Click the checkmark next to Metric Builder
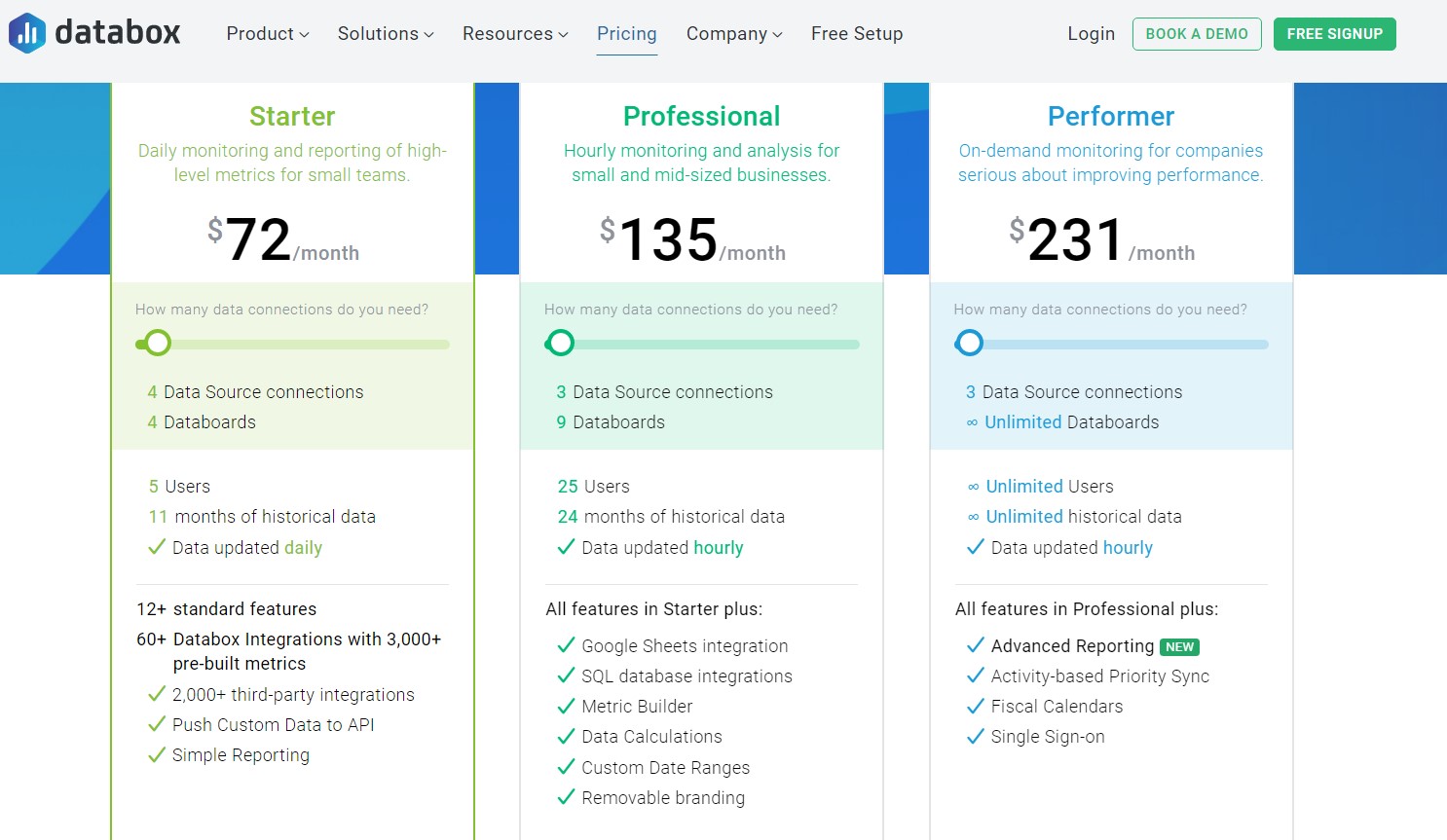Image resolution: width=1447 pixels, height=840 pixels. 566,706
